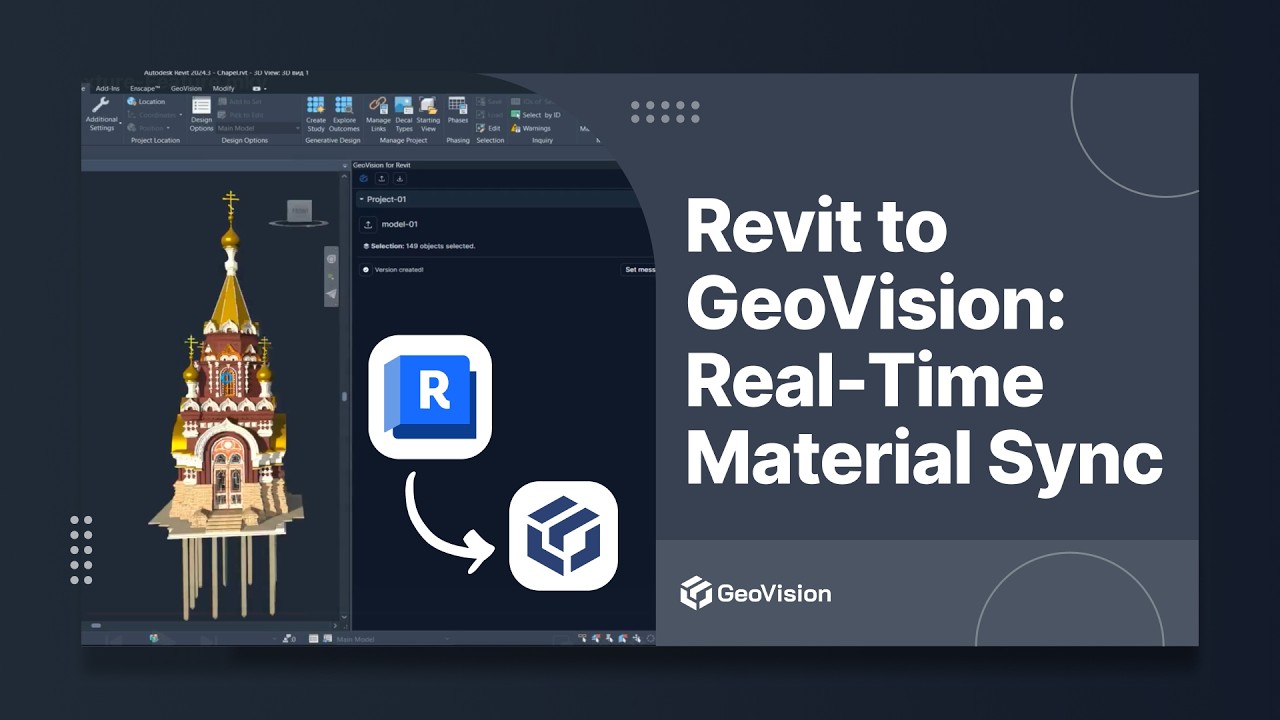Click the vertical scrollbar of the 3D view
This screenshot has width=1280, height=720.
[346, 395]
